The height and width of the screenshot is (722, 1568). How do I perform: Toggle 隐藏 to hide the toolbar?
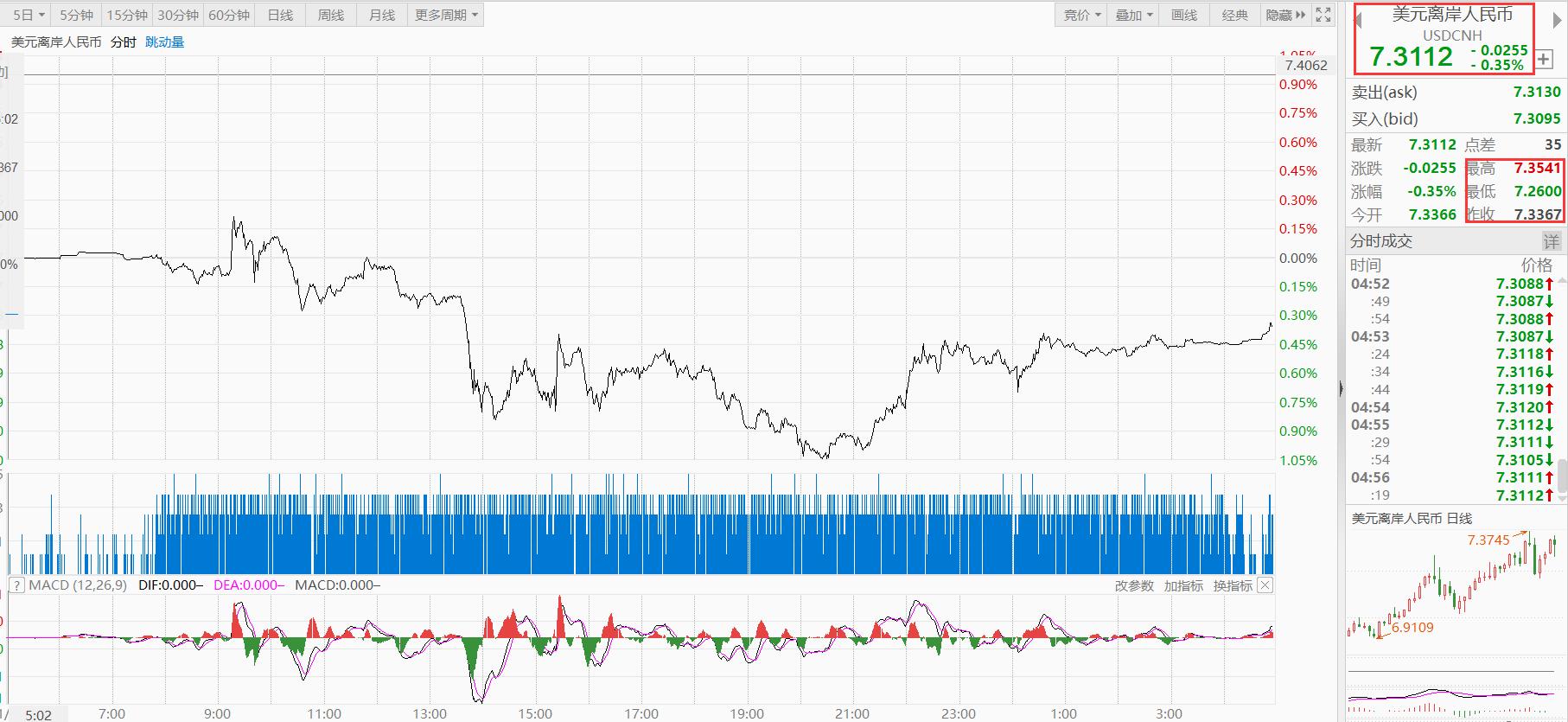tap(1286, 15)
